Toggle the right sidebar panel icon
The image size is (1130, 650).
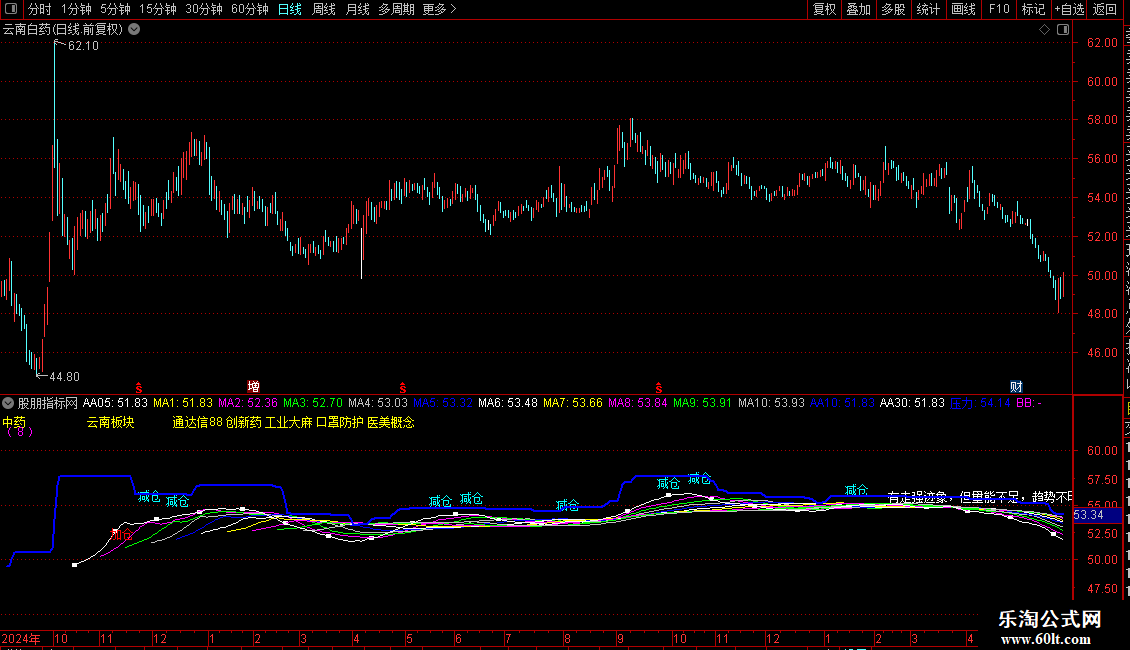click(x=1063, y=30)
